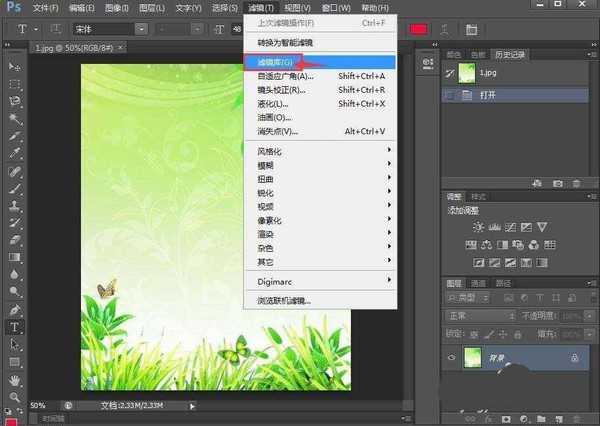Click the lock icon on 背景 layer
The height and width of the screenshot is (426, 600).
pyautogui.click(x=573, y=357)
